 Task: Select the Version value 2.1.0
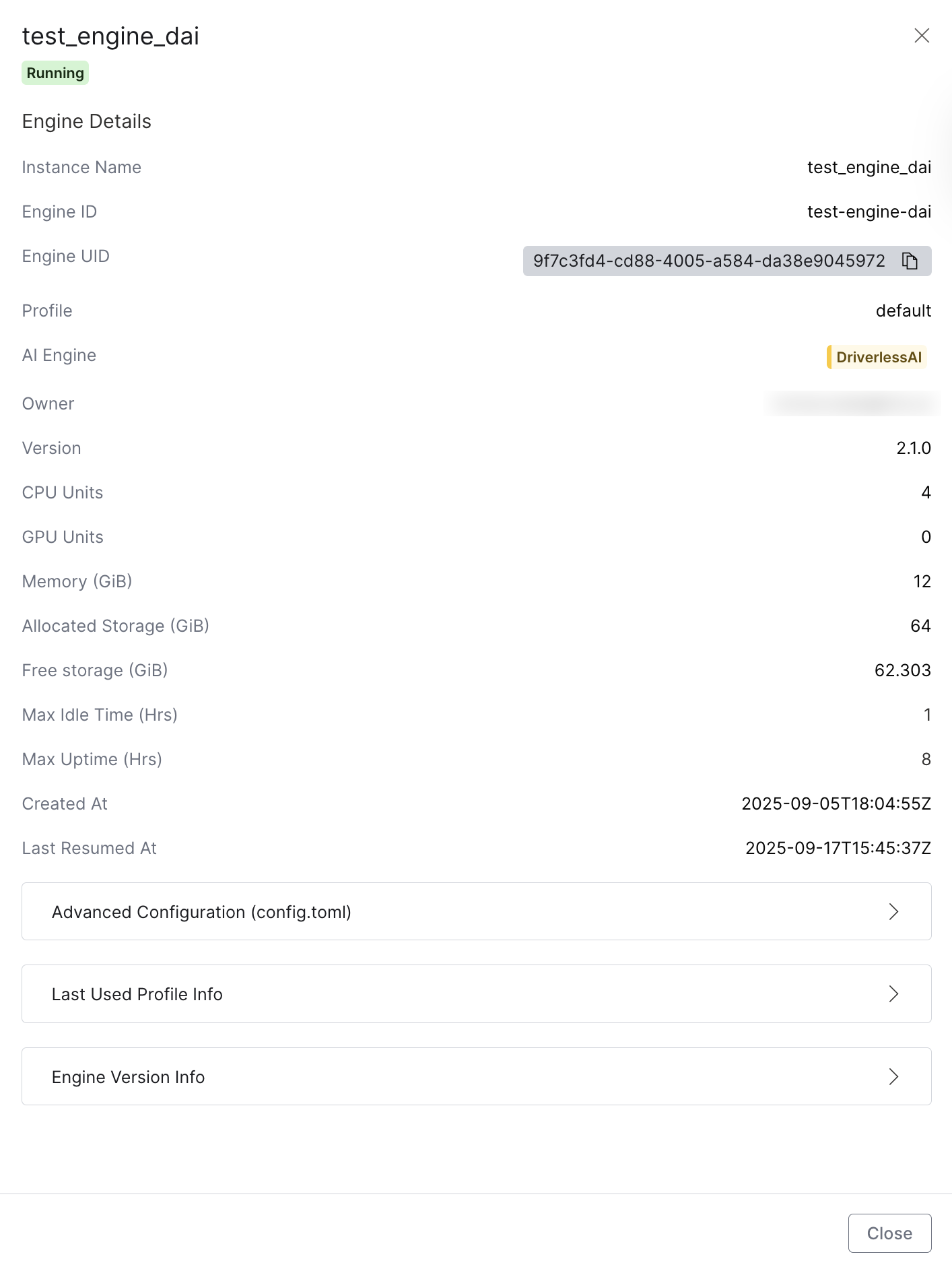pos(913,448)
